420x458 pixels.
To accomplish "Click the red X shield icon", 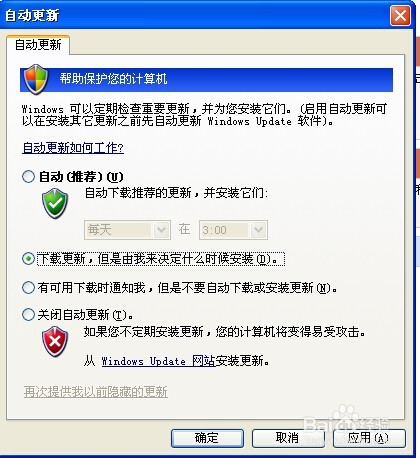I will pyautogui.click(x=55, y=341).
